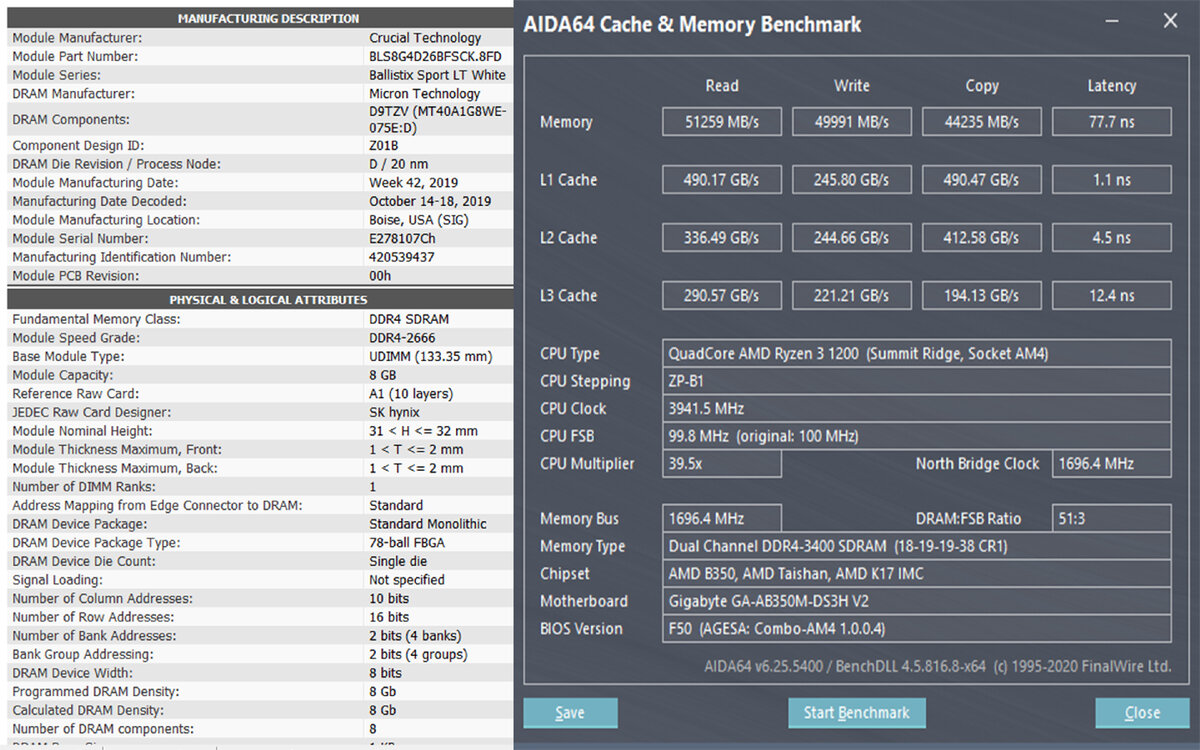Click the Start Benchmark button
This screenshot has width=1200, height=750.
(x=857, y=712)
